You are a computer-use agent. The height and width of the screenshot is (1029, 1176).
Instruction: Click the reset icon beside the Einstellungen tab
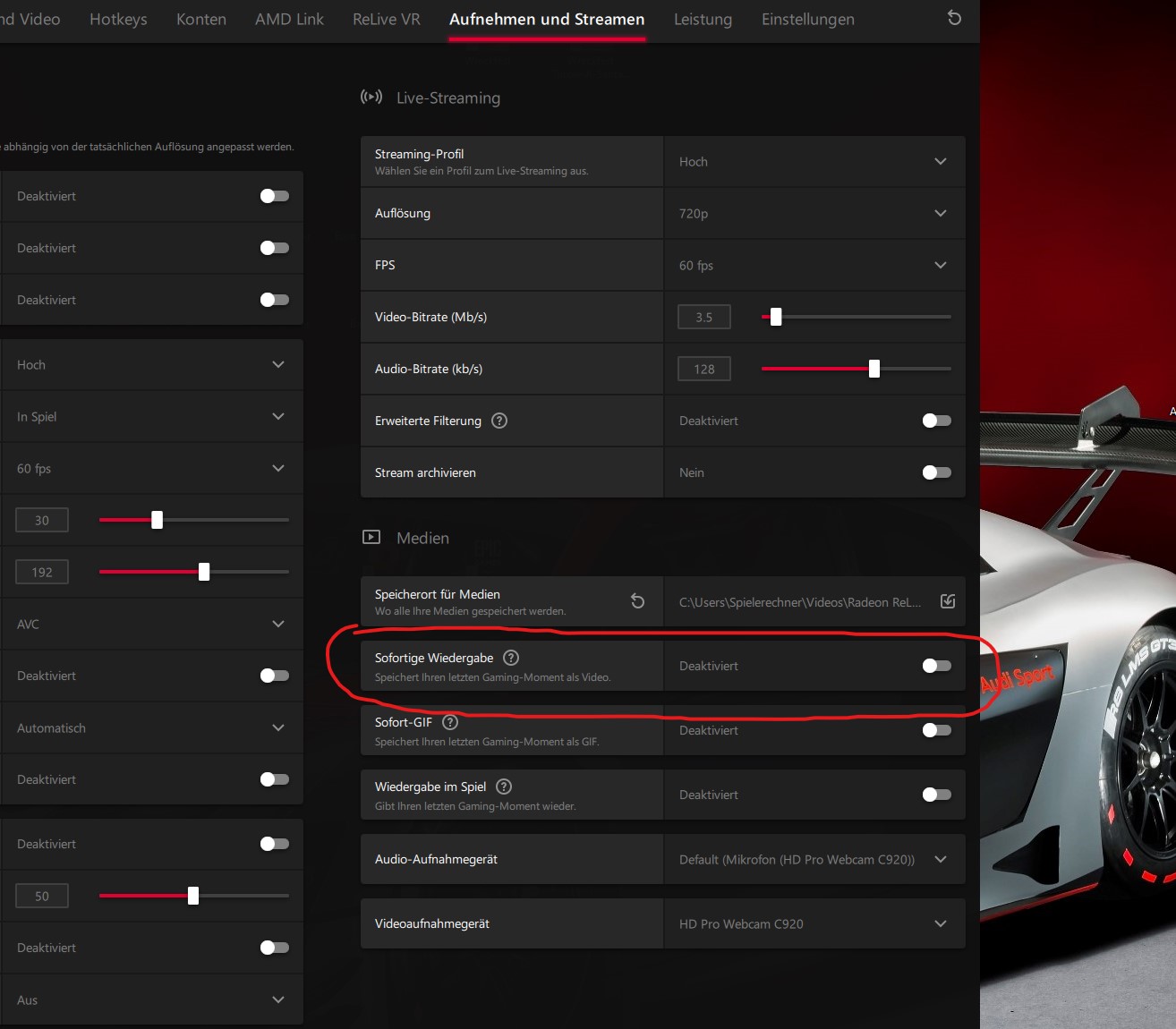[x=954, y=18]
